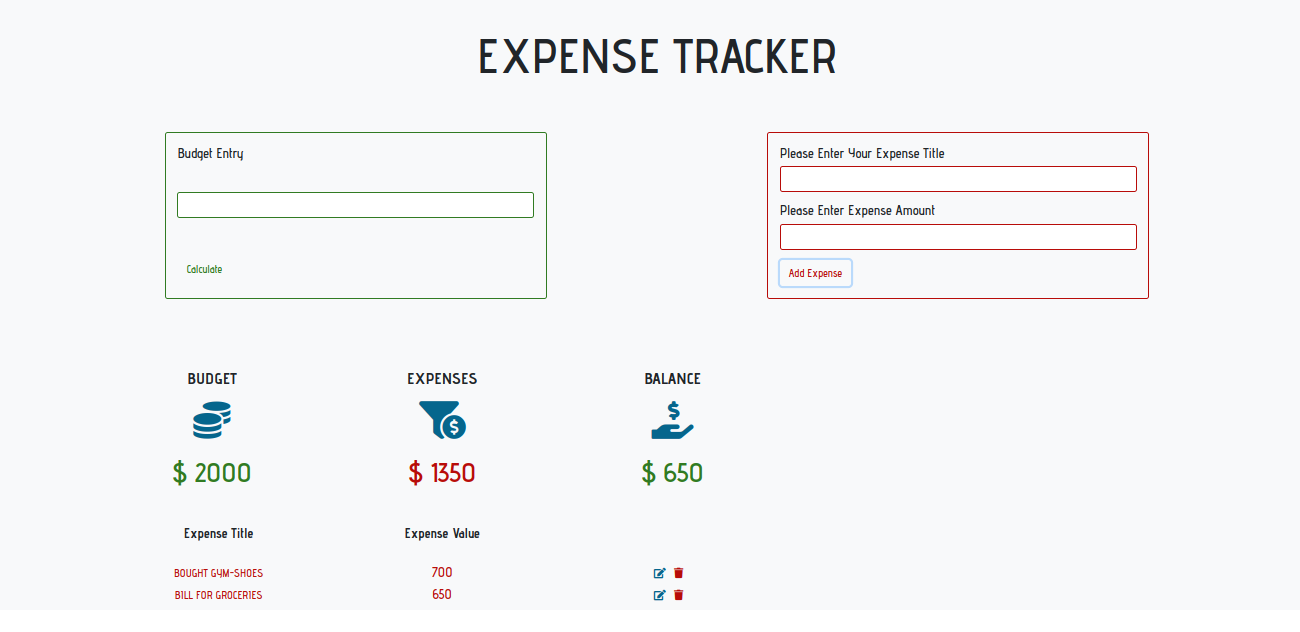Click the budget coins stack icon
The height and width of the screenshot is (632, 1300).
[x=212, y=420]
